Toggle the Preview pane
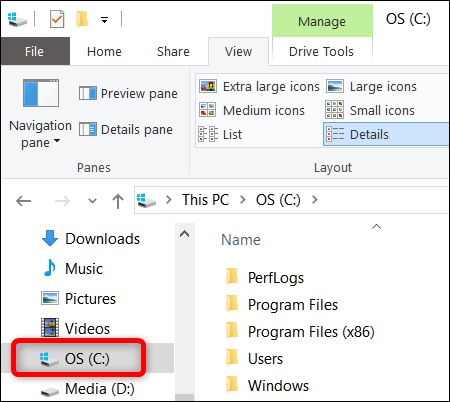 tap(128, 93)
